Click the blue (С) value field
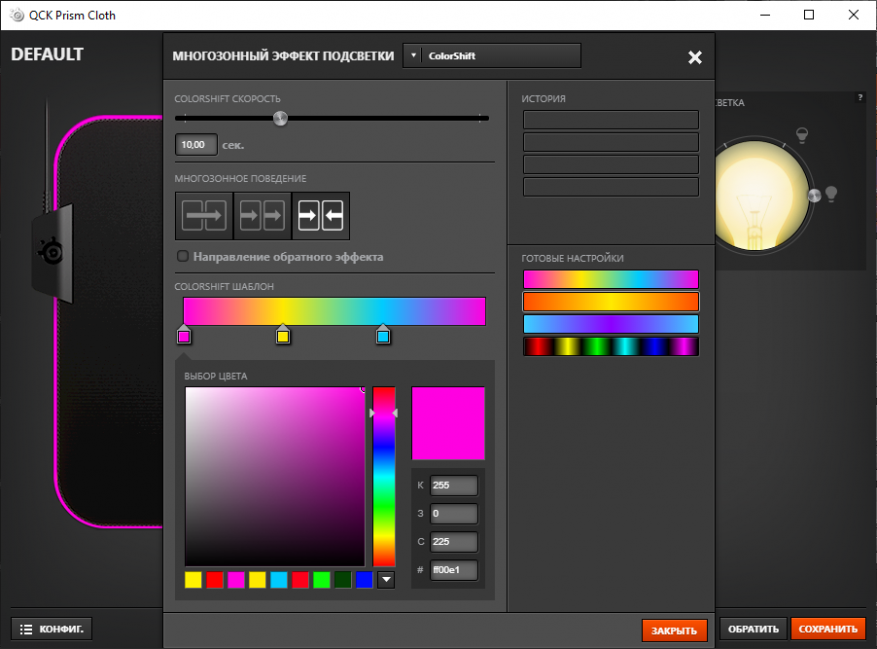The image size is (877, 649). 454,542
